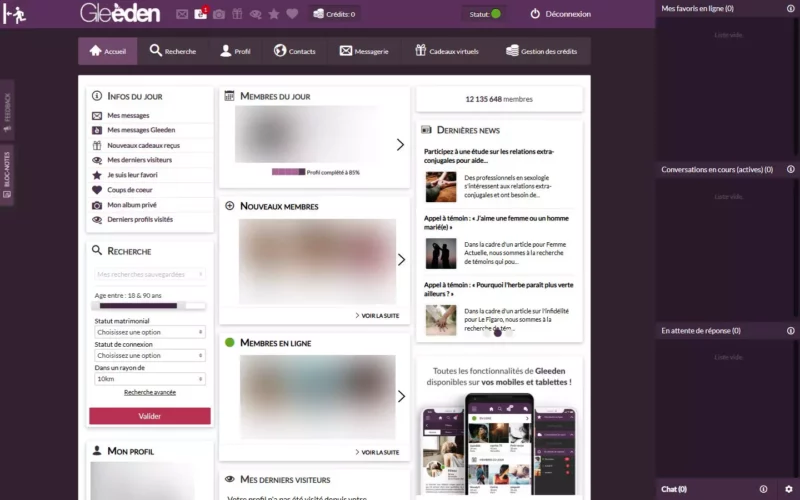Select the active news carousel dot

[497, 333]
